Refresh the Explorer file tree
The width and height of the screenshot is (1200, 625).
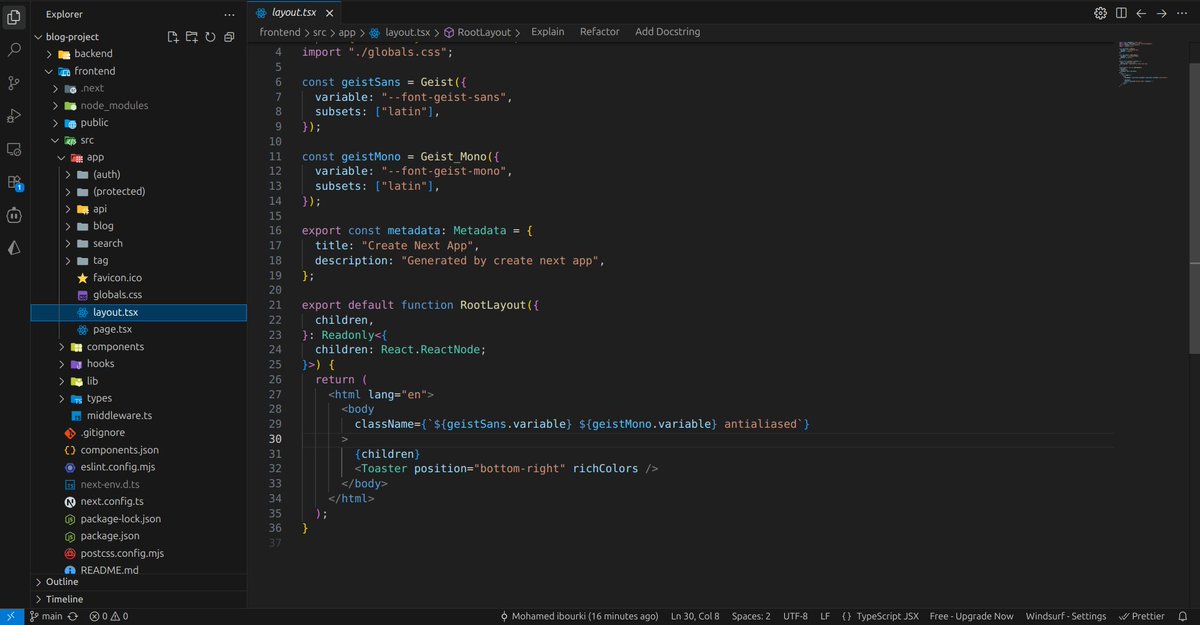point(210,37)
